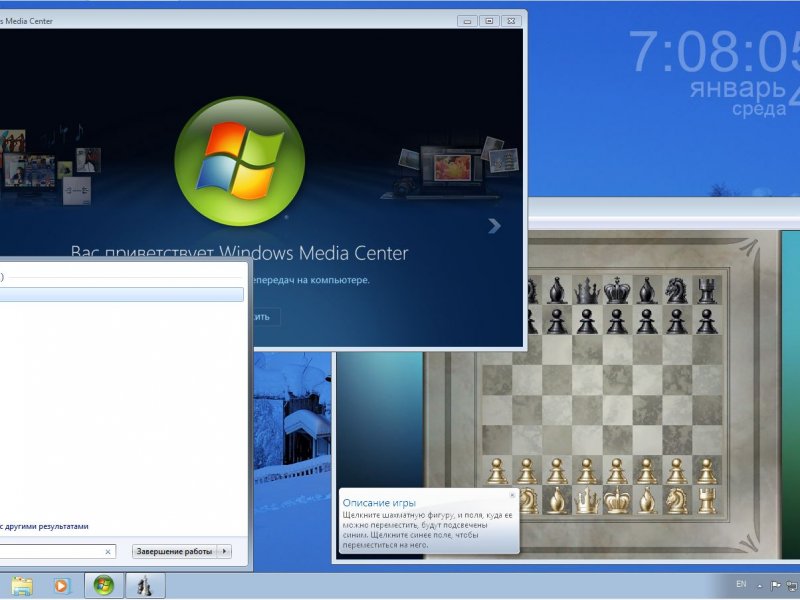Image resolution: width=800 pixels, height=600 pixels.
Task: Choose the black pawn in front of black rook
Action: pyautogui.click(x=707, y=321)
